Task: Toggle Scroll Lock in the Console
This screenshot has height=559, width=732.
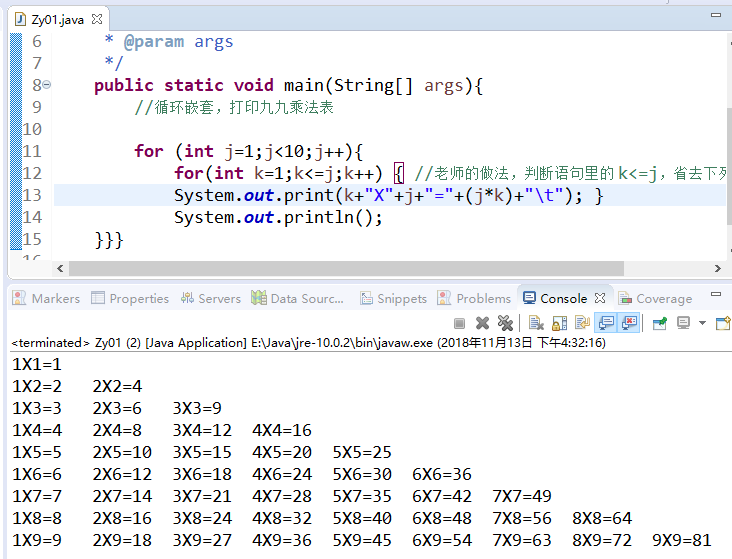Action: click(559, 323)
